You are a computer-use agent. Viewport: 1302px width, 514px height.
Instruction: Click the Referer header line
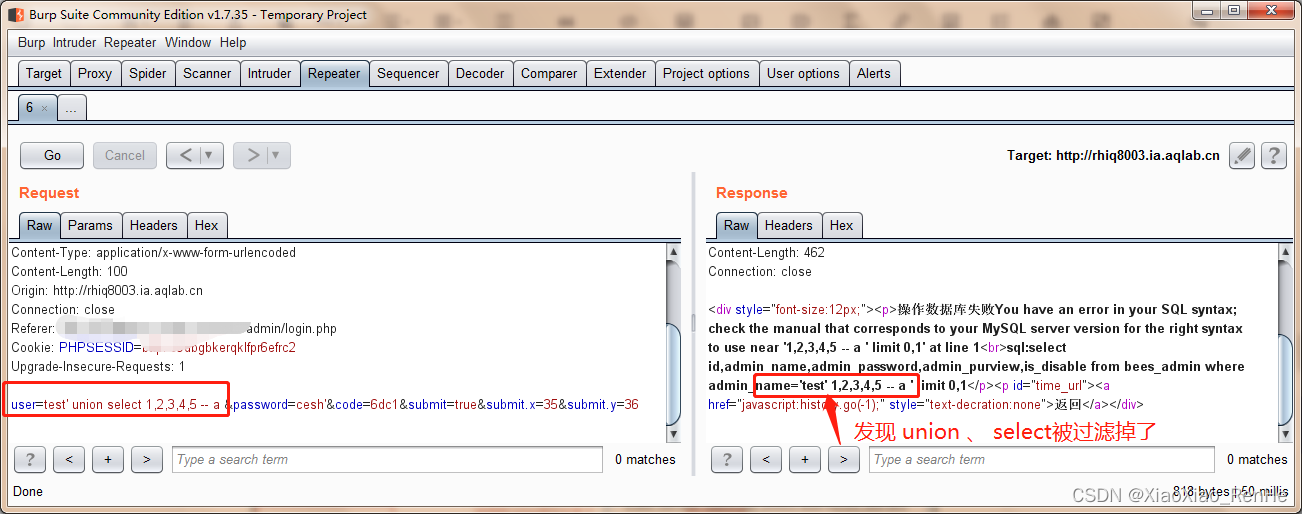pyautogui.click(x=174, y=329)
